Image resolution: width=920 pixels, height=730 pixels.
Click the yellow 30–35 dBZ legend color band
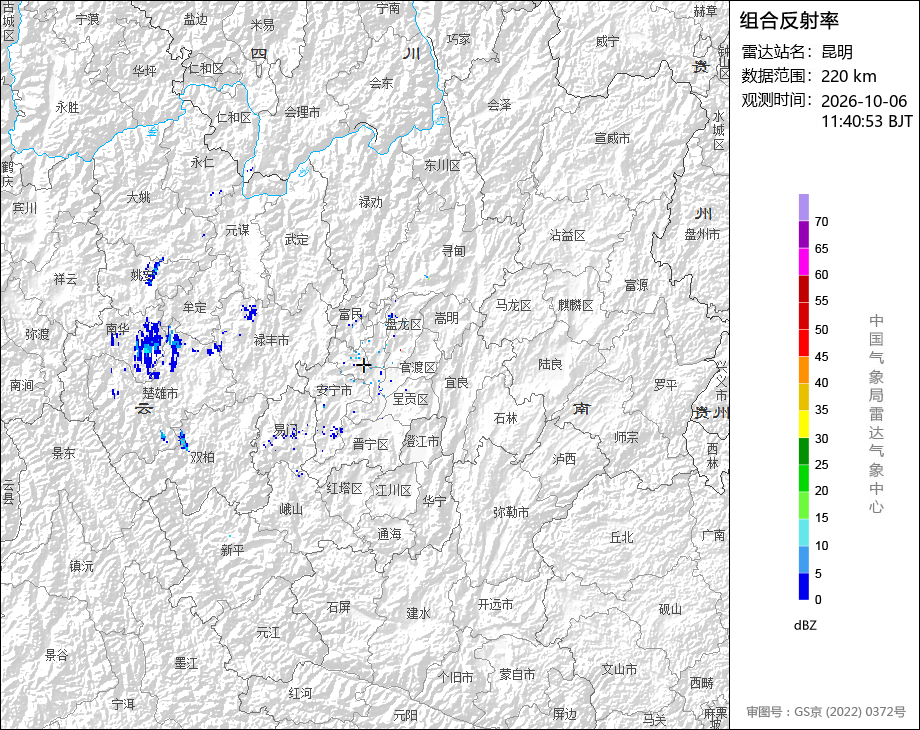pyautogui.click(x=804, y=424)
